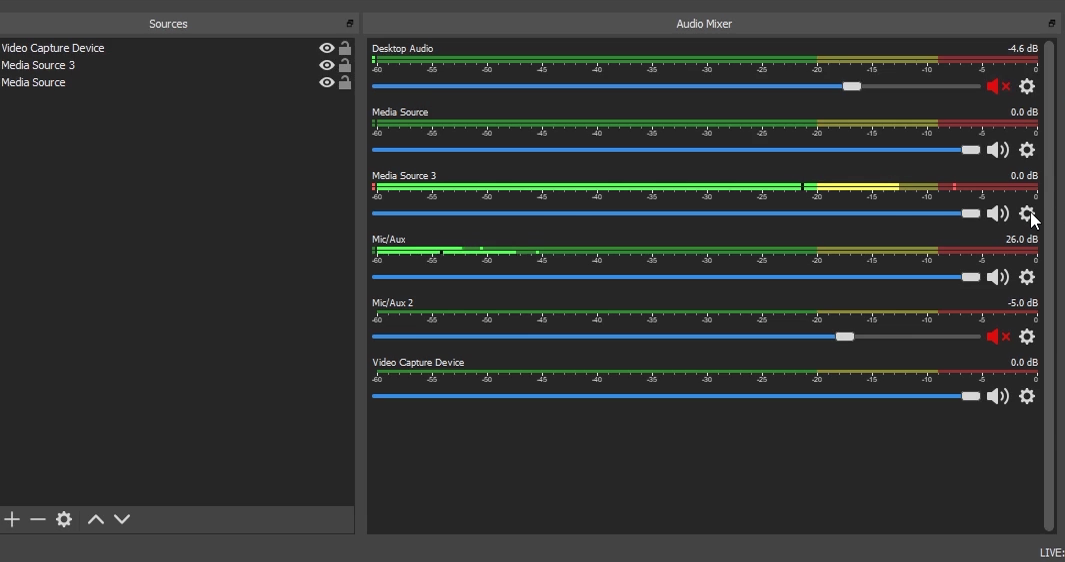Viewport: 1065px width, 562px height.
Task: Move source down with arrow icon
Action: coord(122,519)
